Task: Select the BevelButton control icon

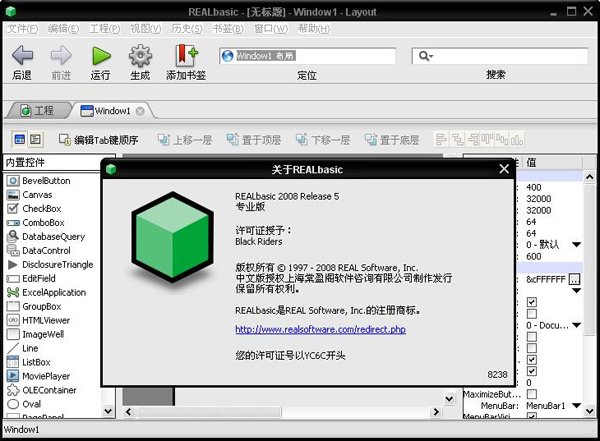Action: click(x=13, y=181)
